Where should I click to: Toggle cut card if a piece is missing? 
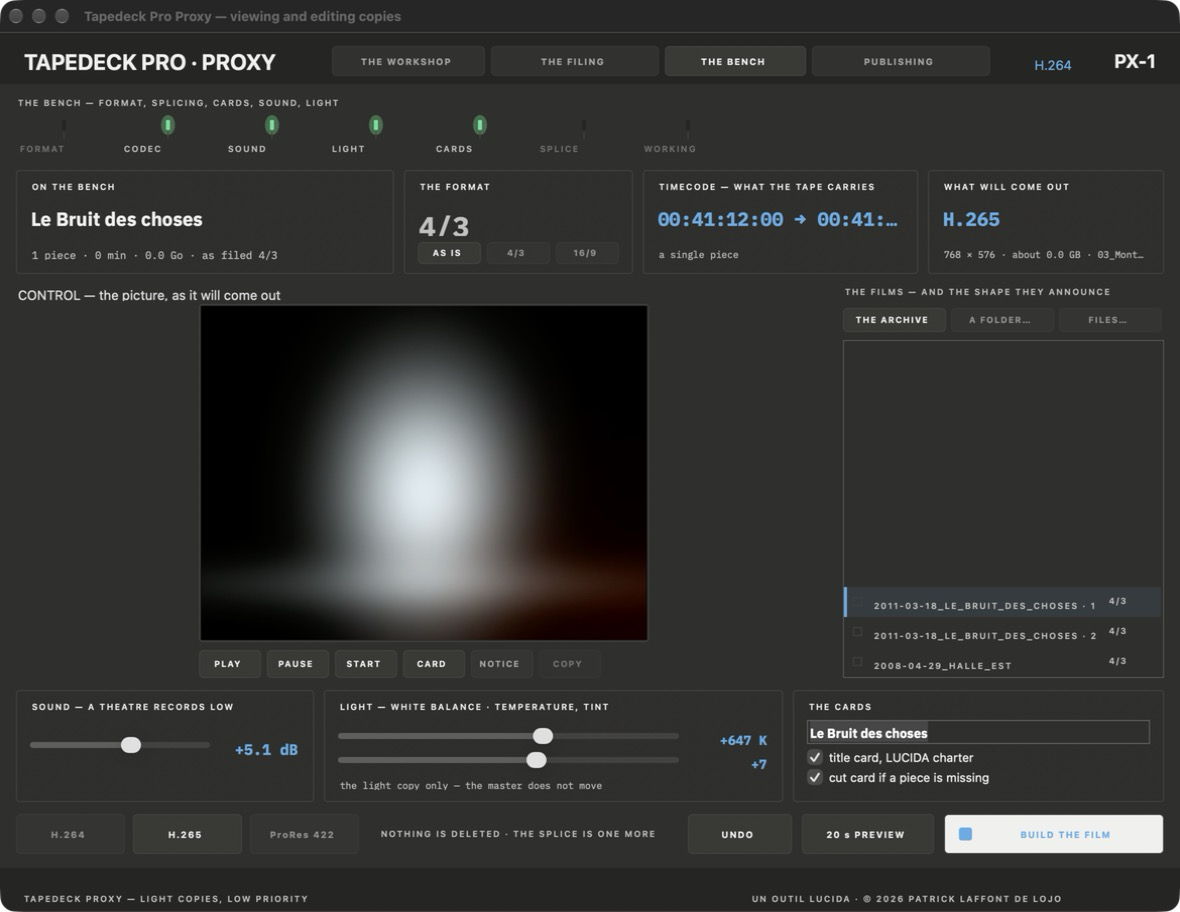pyautogui.click(x=814, y=777)
